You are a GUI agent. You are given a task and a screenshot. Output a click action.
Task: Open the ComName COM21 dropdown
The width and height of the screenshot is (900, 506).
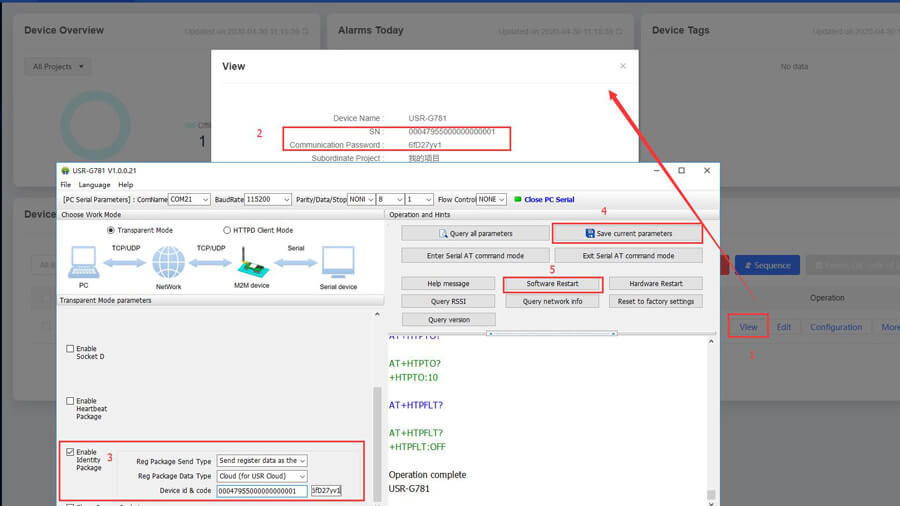point(189,199)
